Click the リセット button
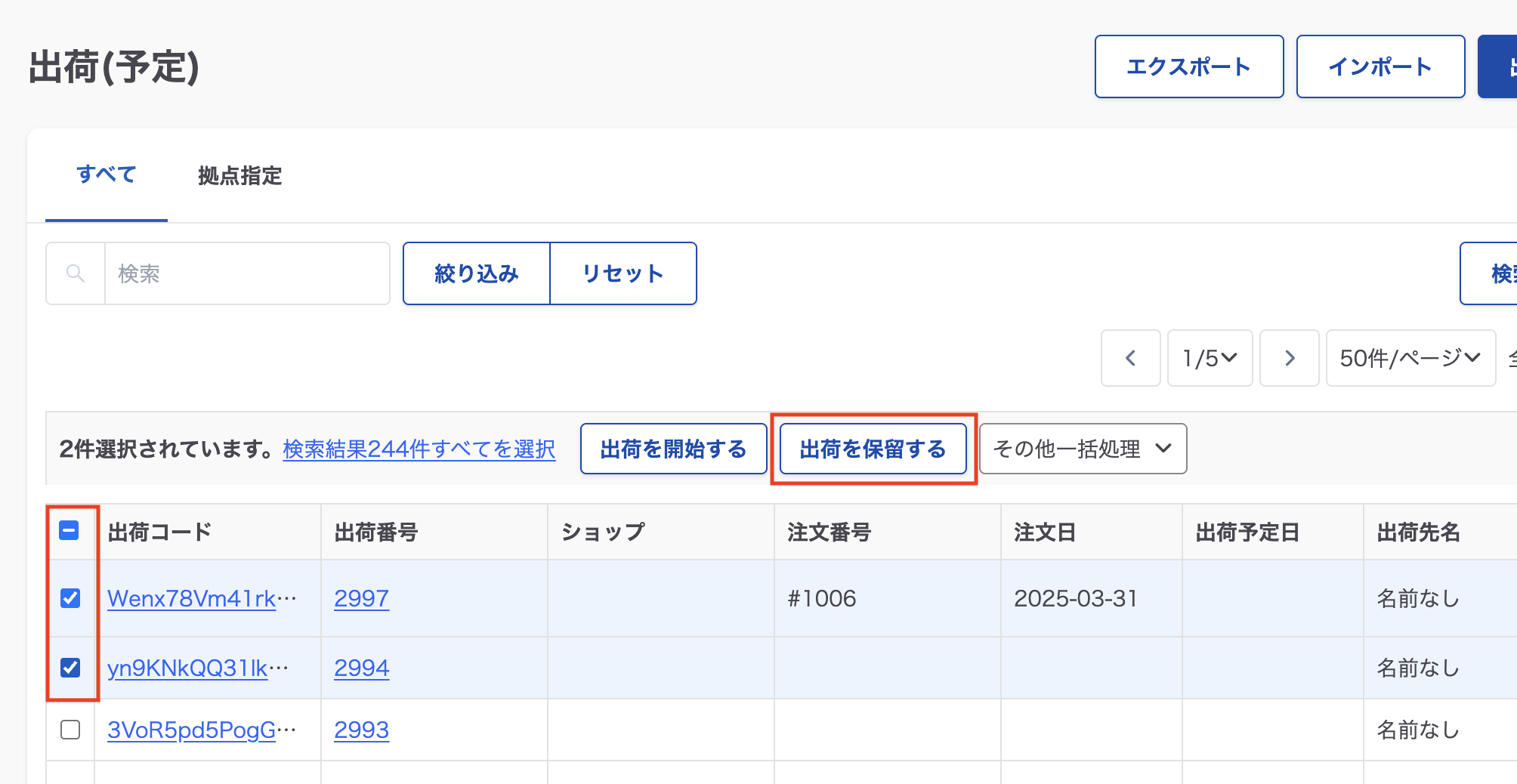The width and height of the screenshot is (1517, 784). 623,273
